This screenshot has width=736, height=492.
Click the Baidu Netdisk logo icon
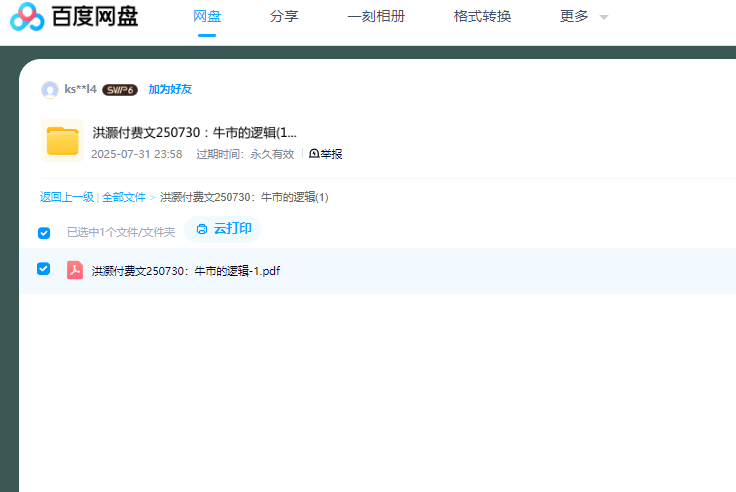click(x=28, y=17)
